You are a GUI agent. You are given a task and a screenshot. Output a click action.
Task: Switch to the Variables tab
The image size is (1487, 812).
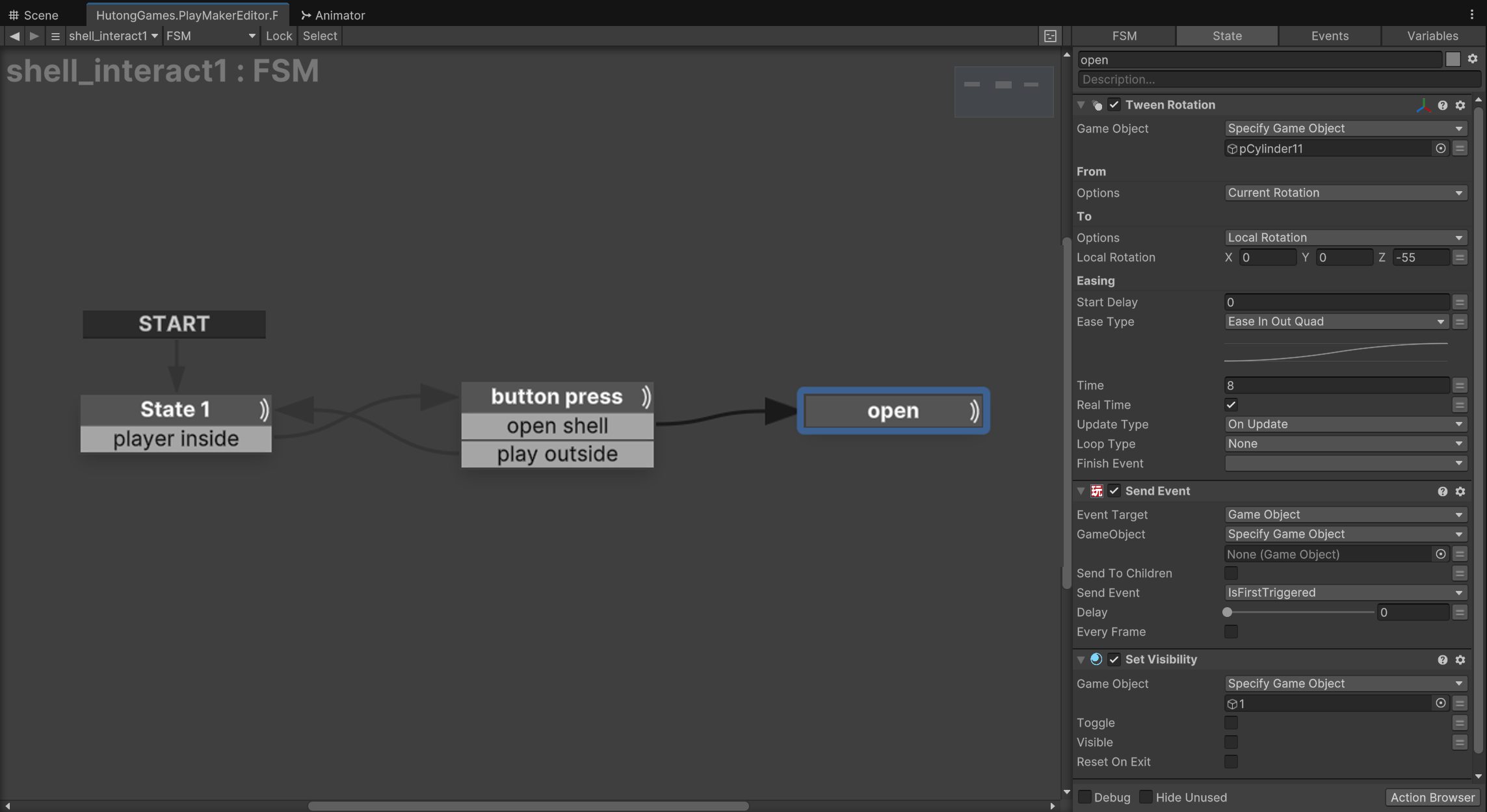pyautogui.click(x=1432, y=36)
